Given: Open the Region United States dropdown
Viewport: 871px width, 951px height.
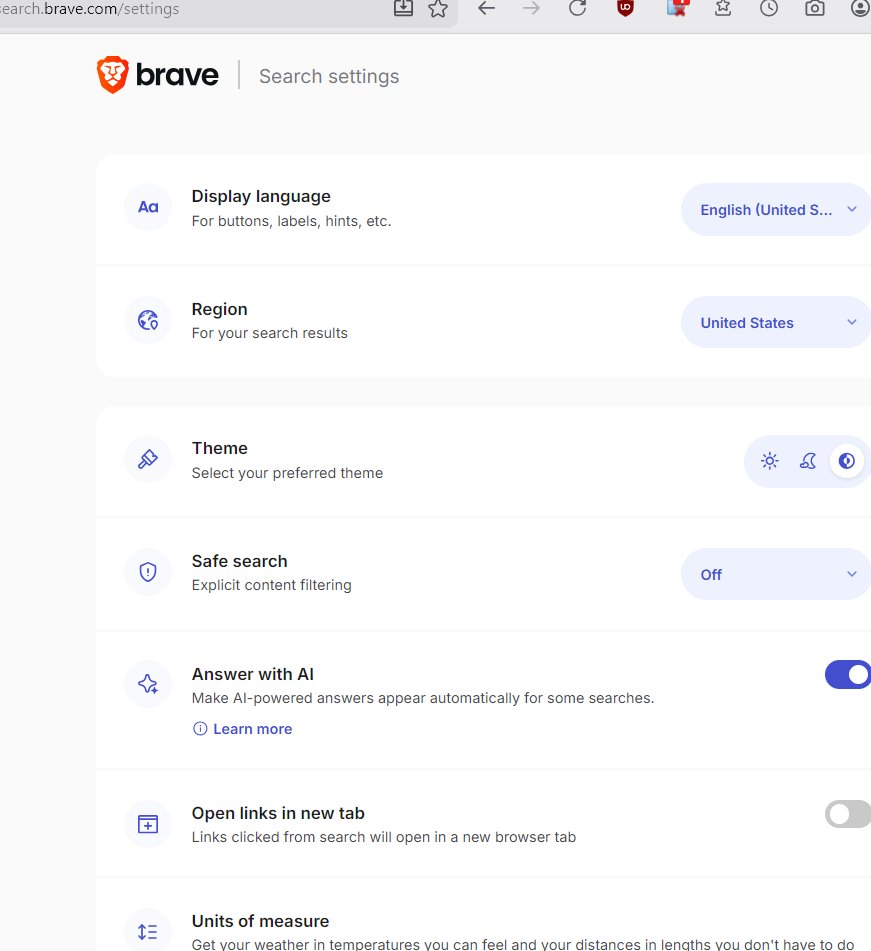Looking at the screenshot, I should [x=776, y=322].
